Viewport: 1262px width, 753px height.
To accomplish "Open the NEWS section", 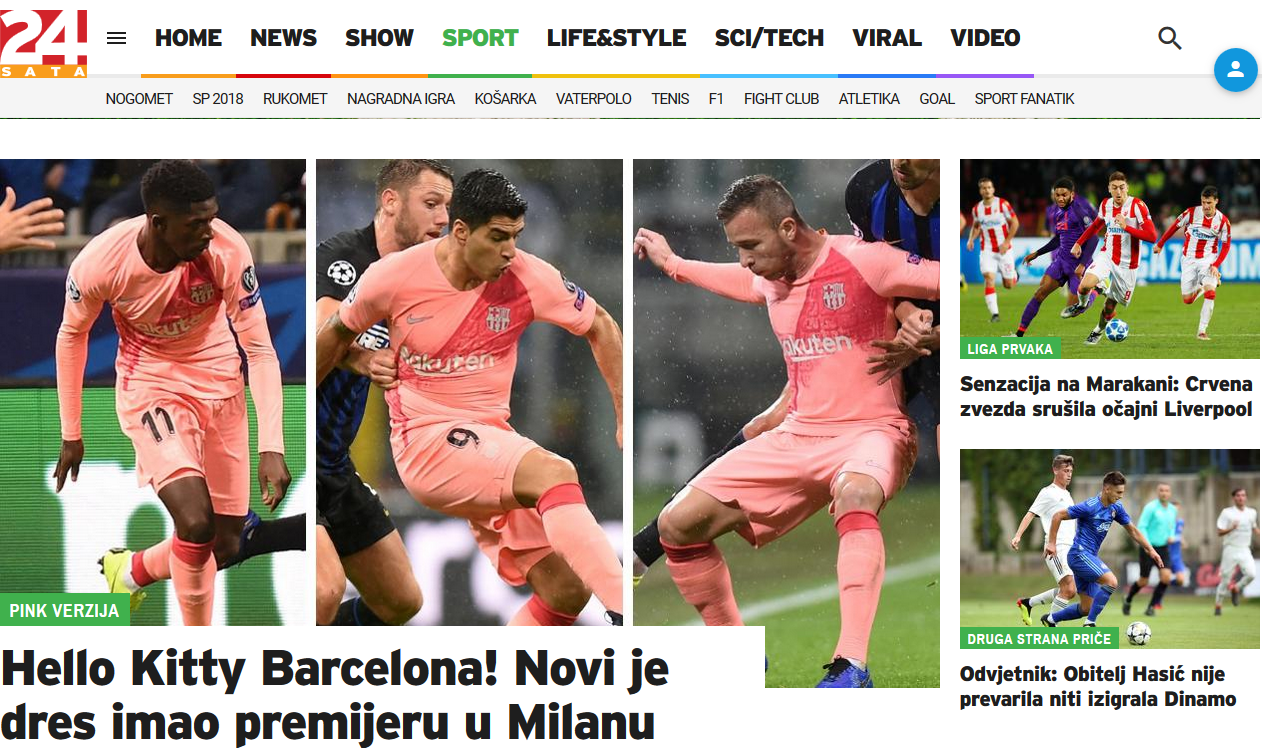I will [283, 38].
